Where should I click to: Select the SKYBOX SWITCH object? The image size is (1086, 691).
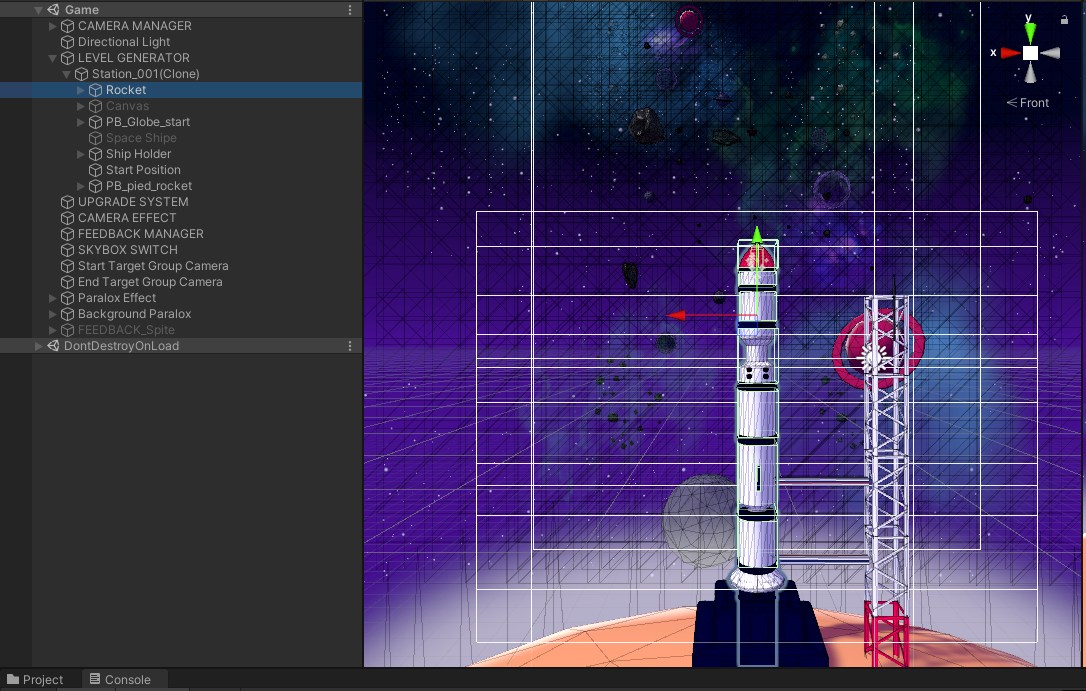click(127, 250)
